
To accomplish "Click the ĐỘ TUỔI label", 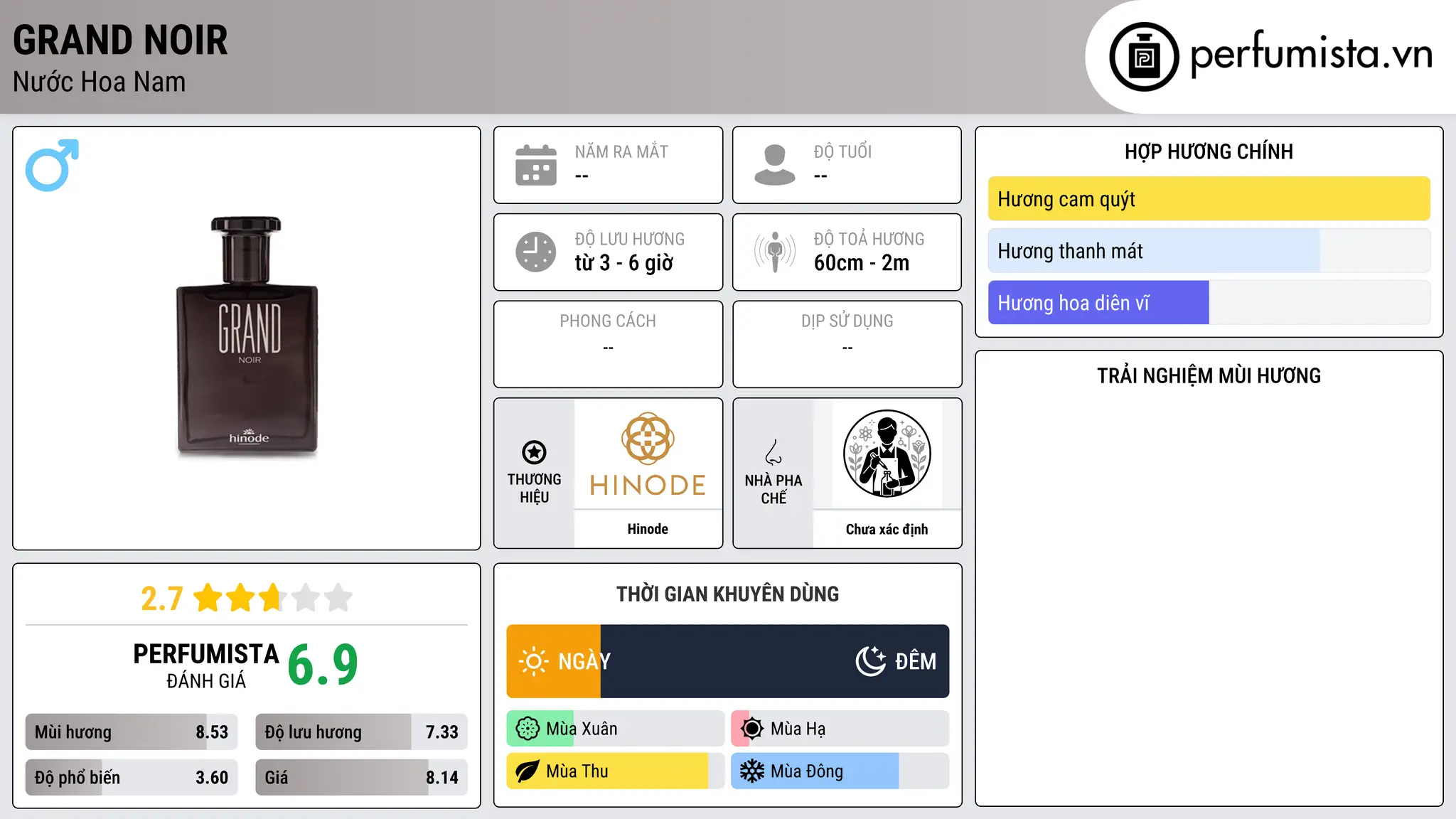I will pos(842,152).
